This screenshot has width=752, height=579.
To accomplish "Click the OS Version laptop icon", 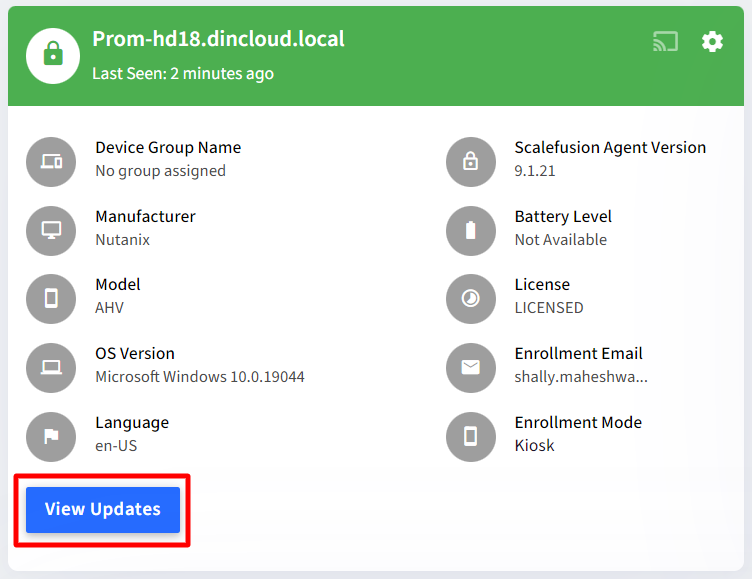I will 51,368.
